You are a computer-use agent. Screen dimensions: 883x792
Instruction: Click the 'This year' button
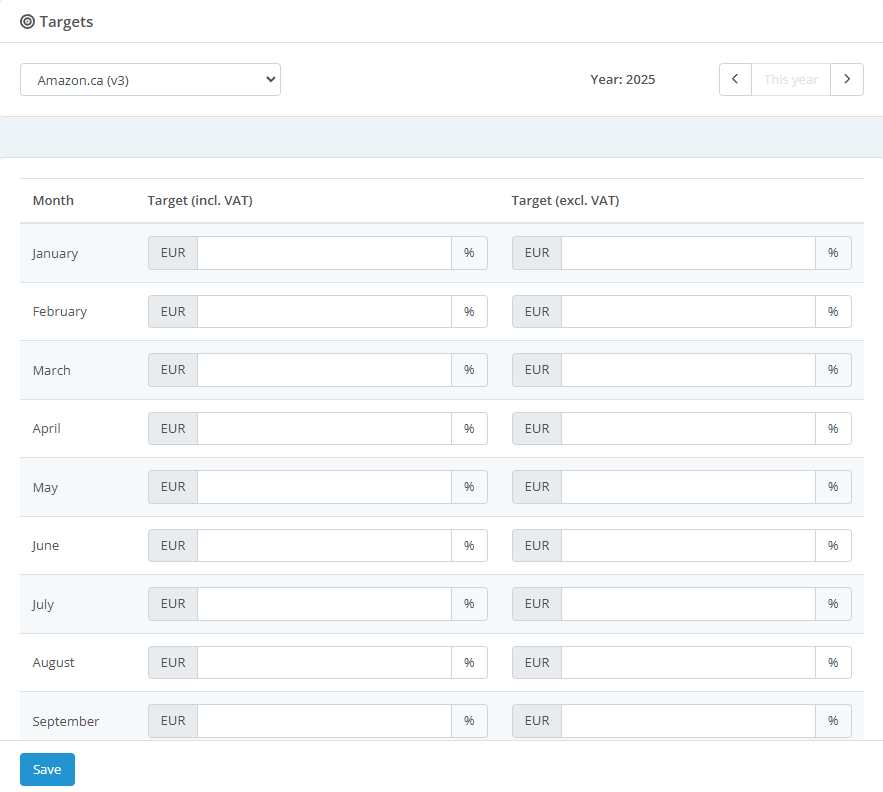point(790,79)
